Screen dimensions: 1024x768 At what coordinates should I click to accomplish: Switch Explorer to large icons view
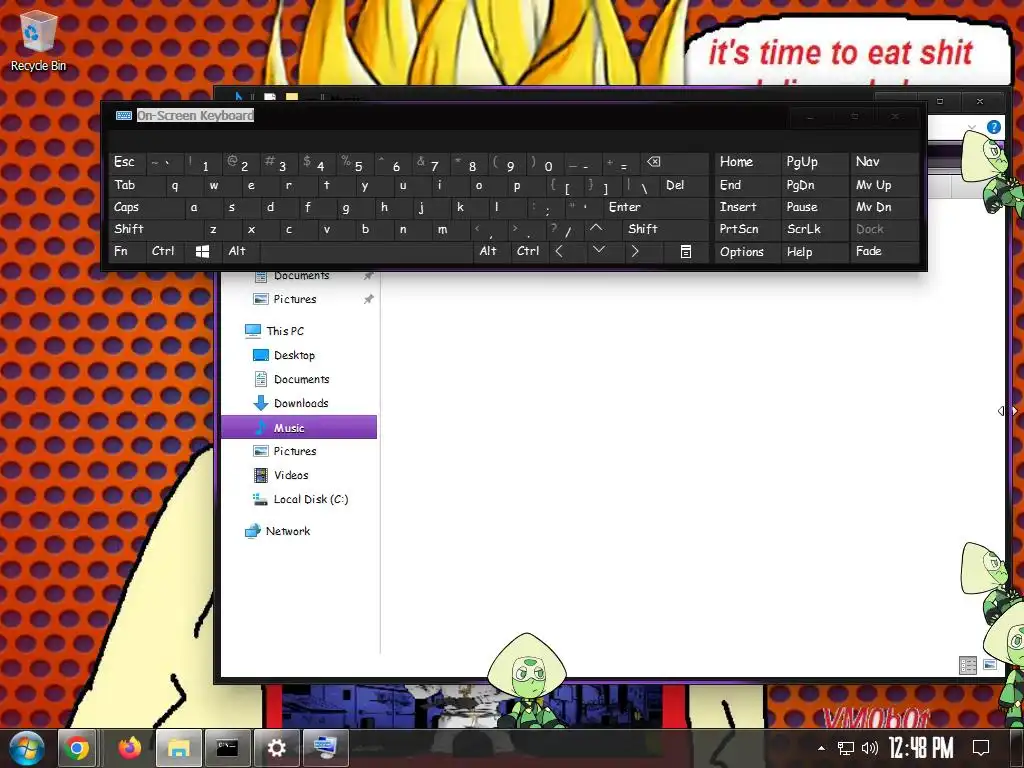coord(990,665)
